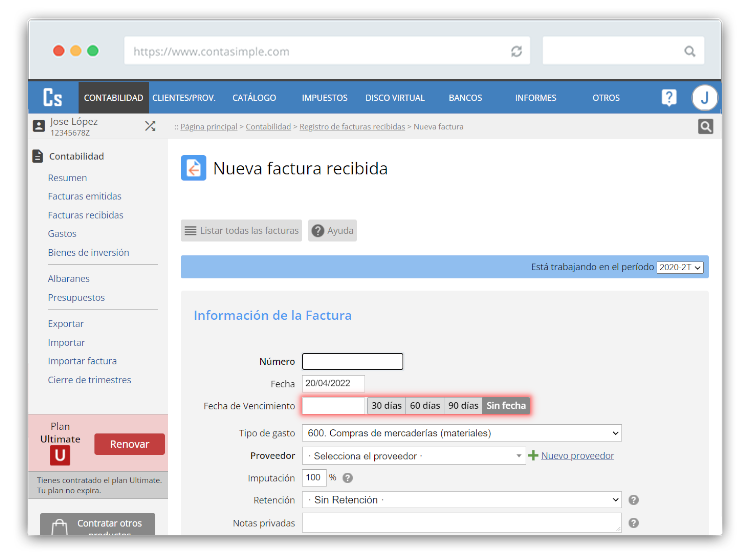
Task: Click the help icon next to Retención
Action: [x=634, y=500]
